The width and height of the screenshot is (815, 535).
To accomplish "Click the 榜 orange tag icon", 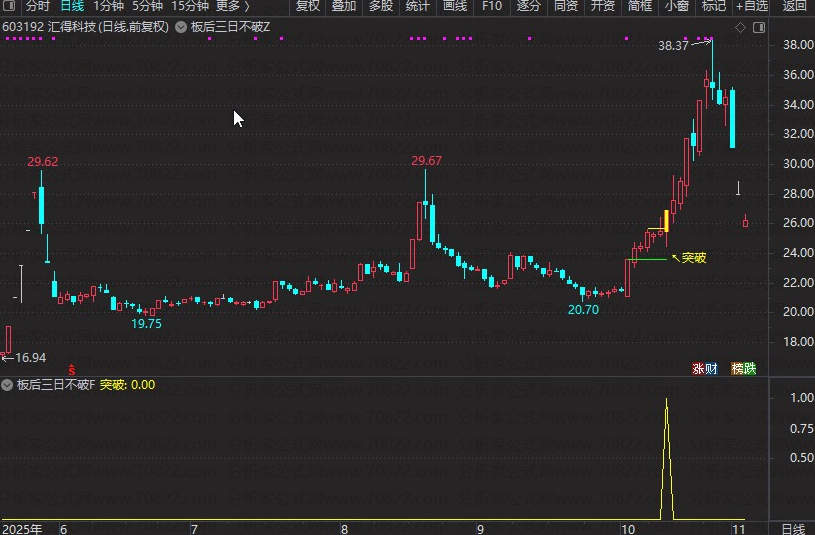I will [737, 369].
